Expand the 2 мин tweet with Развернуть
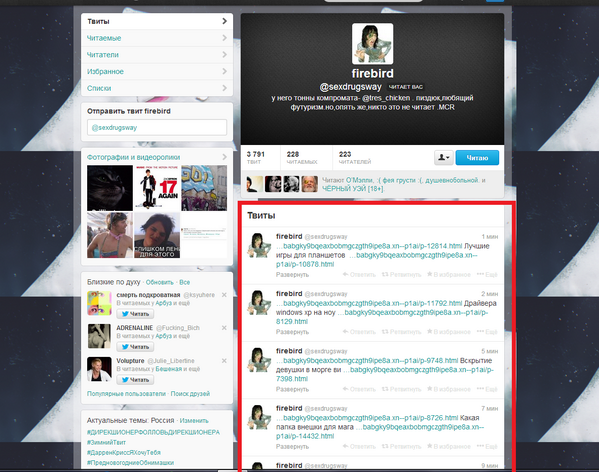Viewport: 599px width, 472px height. point(292,332)
